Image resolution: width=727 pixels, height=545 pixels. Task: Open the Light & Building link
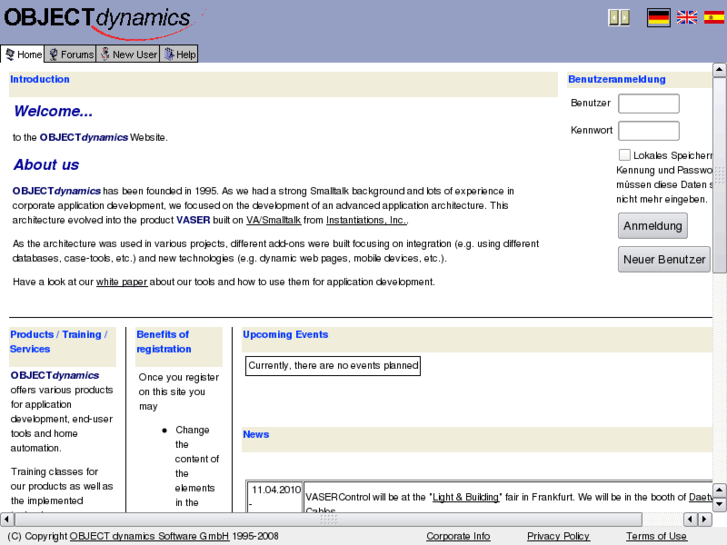(x=466, y=497)
